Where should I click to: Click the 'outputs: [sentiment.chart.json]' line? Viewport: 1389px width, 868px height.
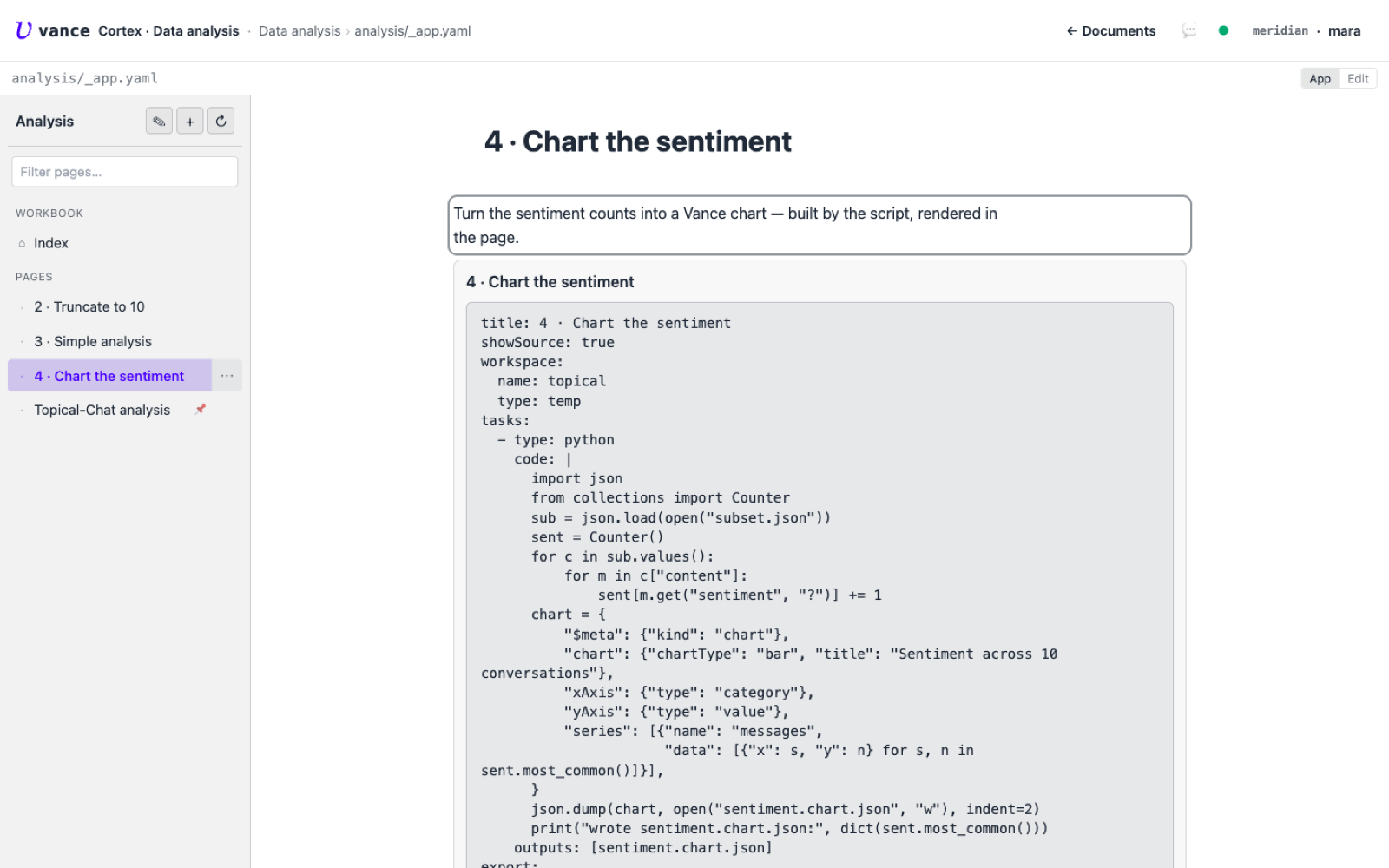pos(642,848)
